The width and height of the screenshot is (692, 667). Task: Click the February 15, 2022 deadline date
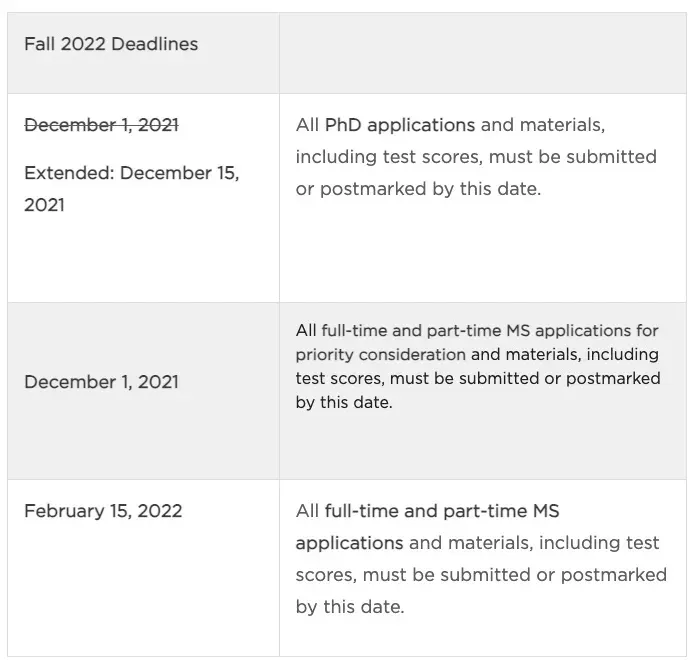tap(103, 511)
